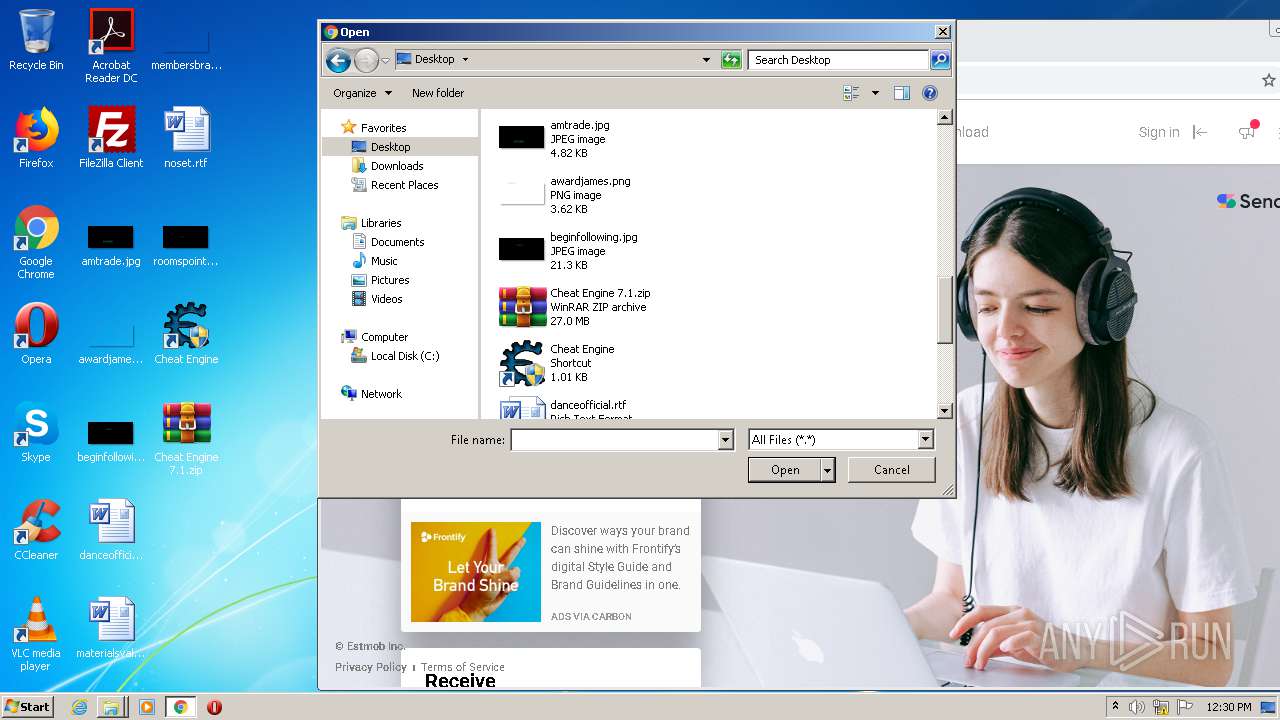Open the Open button split arrow
This screenshot has width=1280, height=720.
coord(828,470)
